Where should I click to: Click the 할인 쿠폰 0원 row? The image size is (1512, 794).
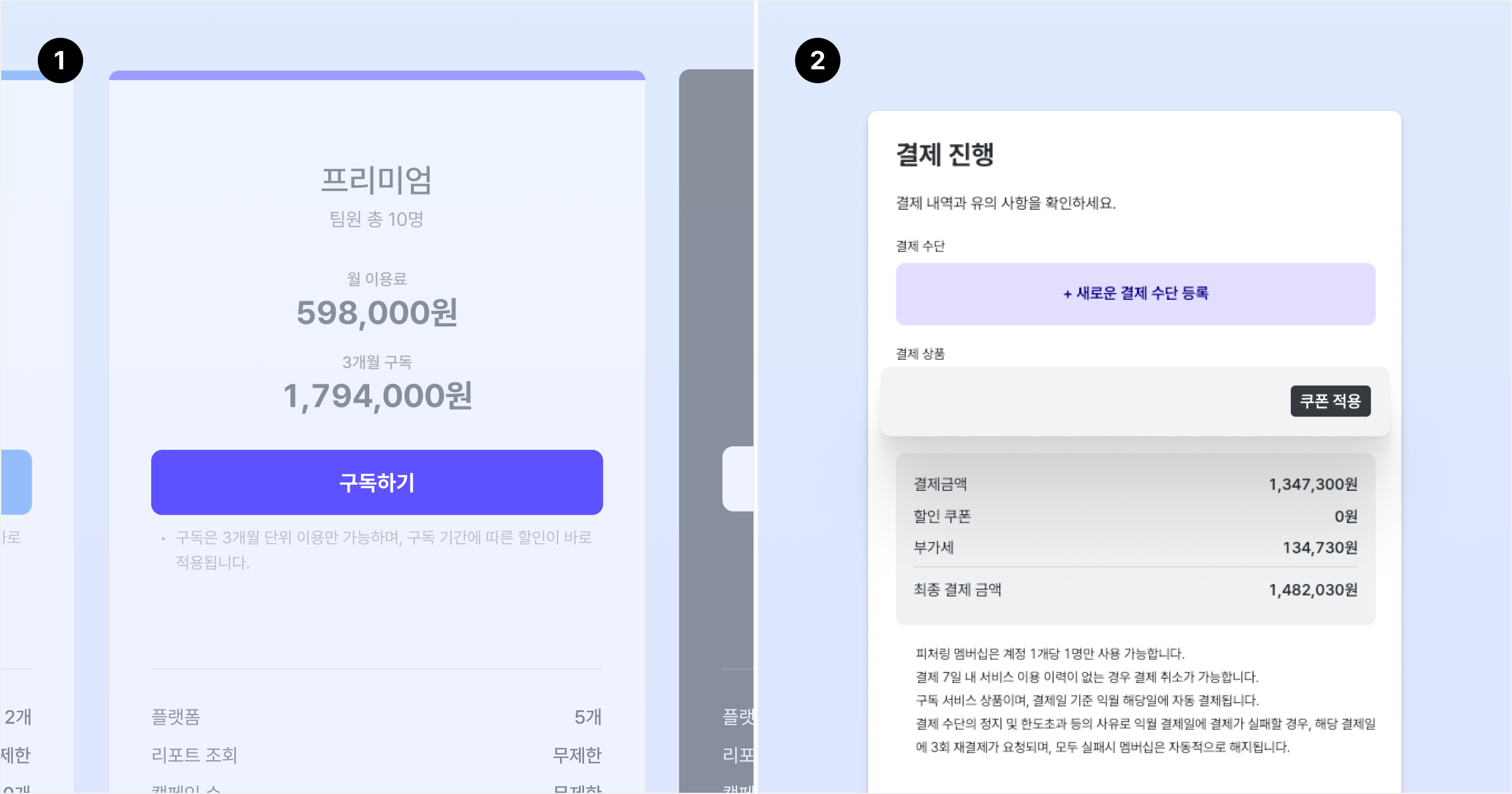coord(1135,517)
